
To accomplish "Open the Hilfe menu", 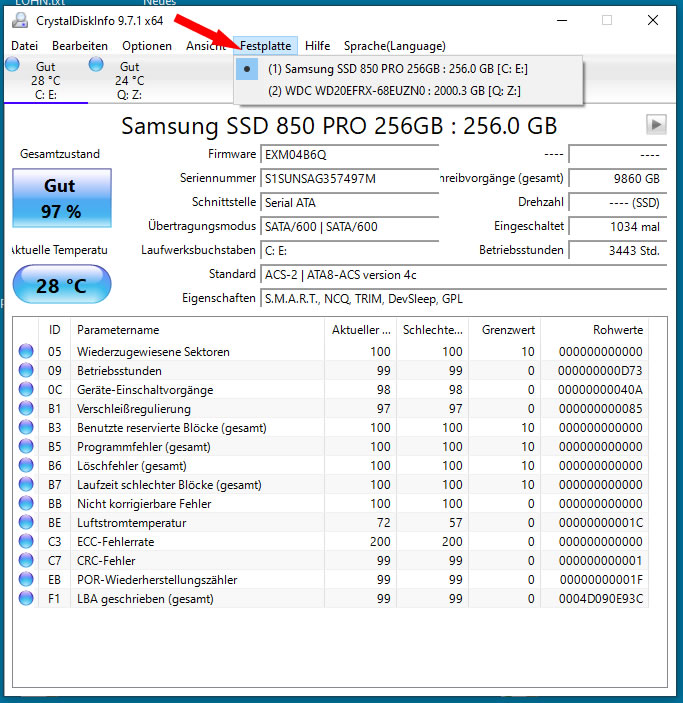I will [317, 46].
